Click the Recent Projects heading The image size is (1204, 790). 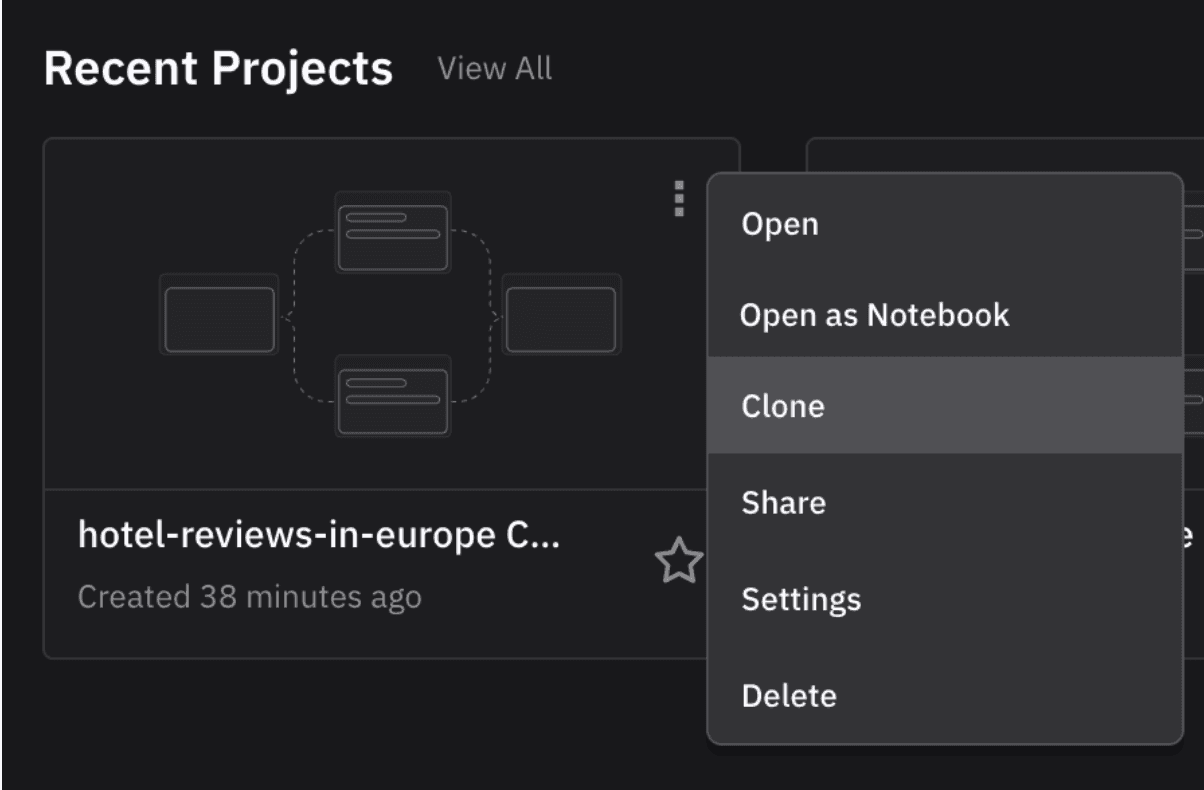(218, 69)
